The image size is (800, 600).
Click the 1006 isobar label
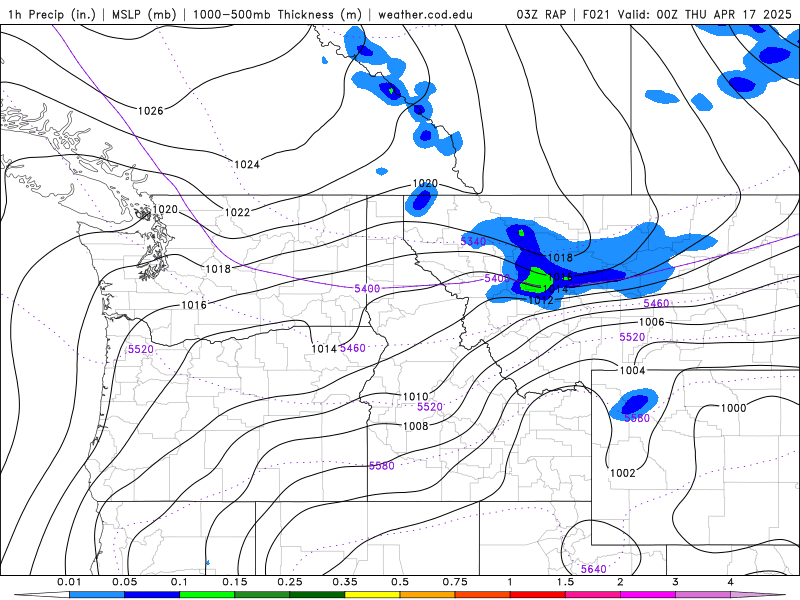[x=652, y=322]
